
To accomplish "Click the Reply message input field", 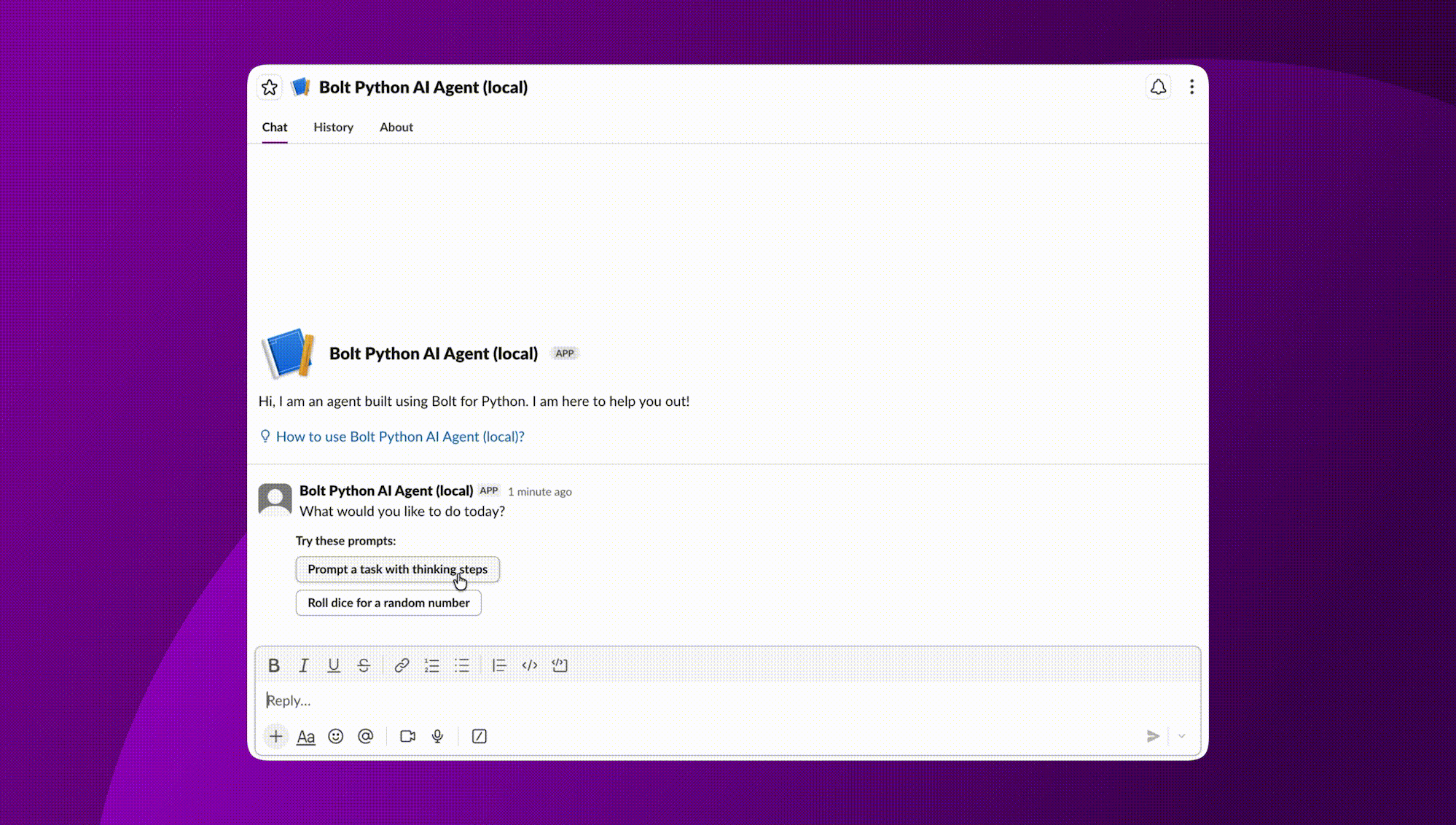I will coord(656,700).
